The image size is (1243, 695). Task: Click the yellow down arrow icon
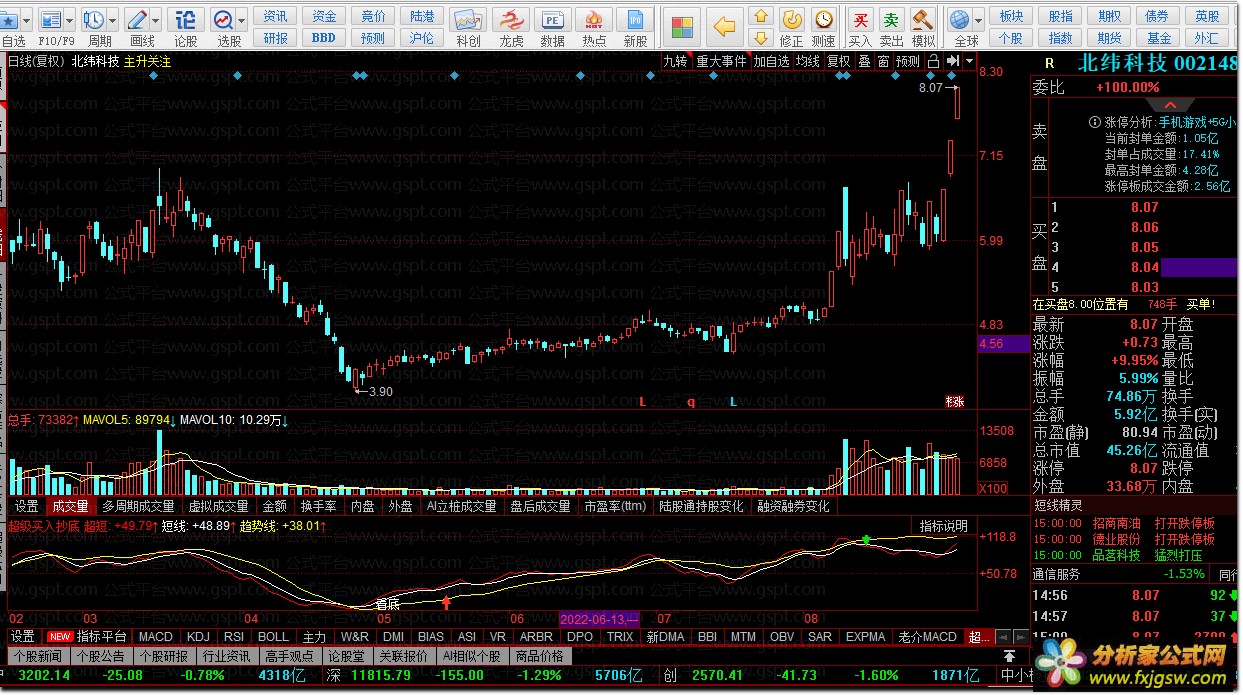click(761, 38)
